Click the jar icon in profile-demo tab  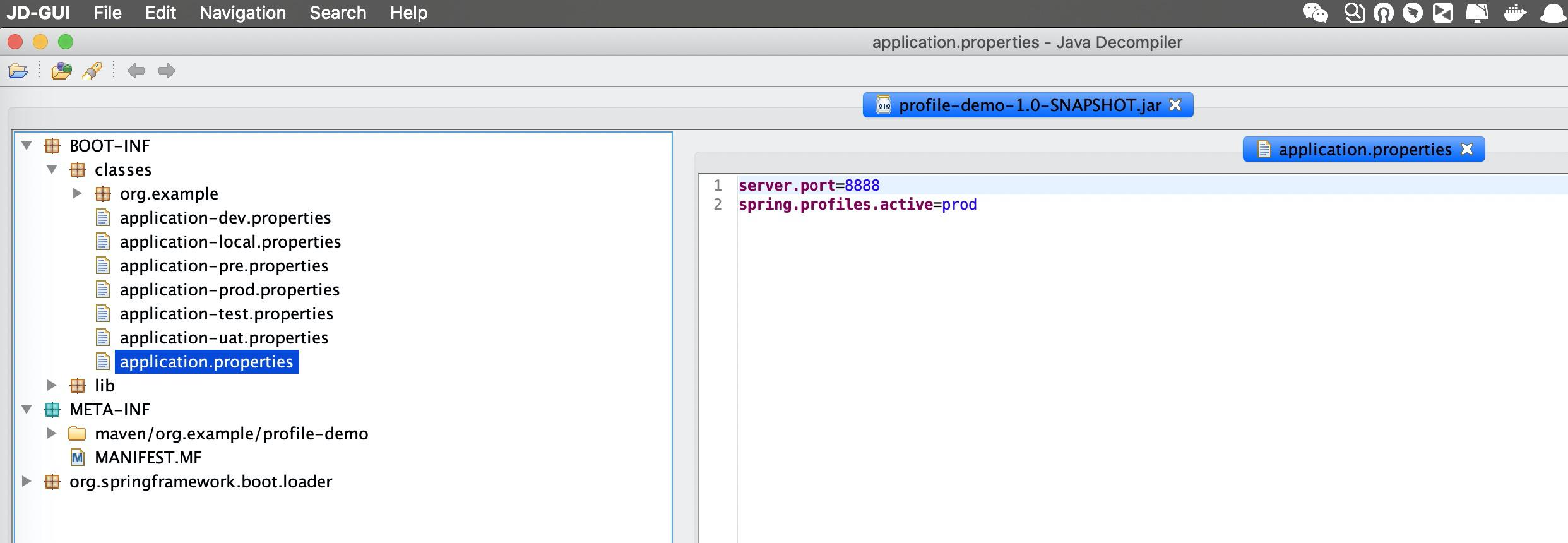[884, 105]
